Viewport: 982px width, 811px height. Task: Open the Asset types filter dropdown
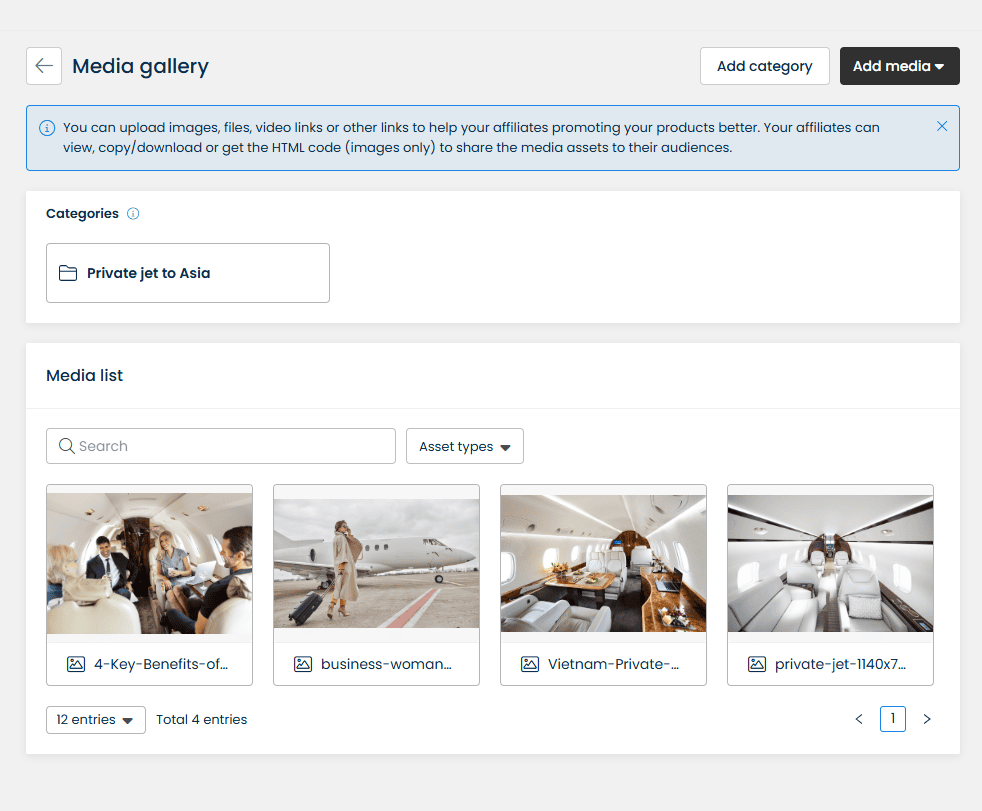coord(464,446)
